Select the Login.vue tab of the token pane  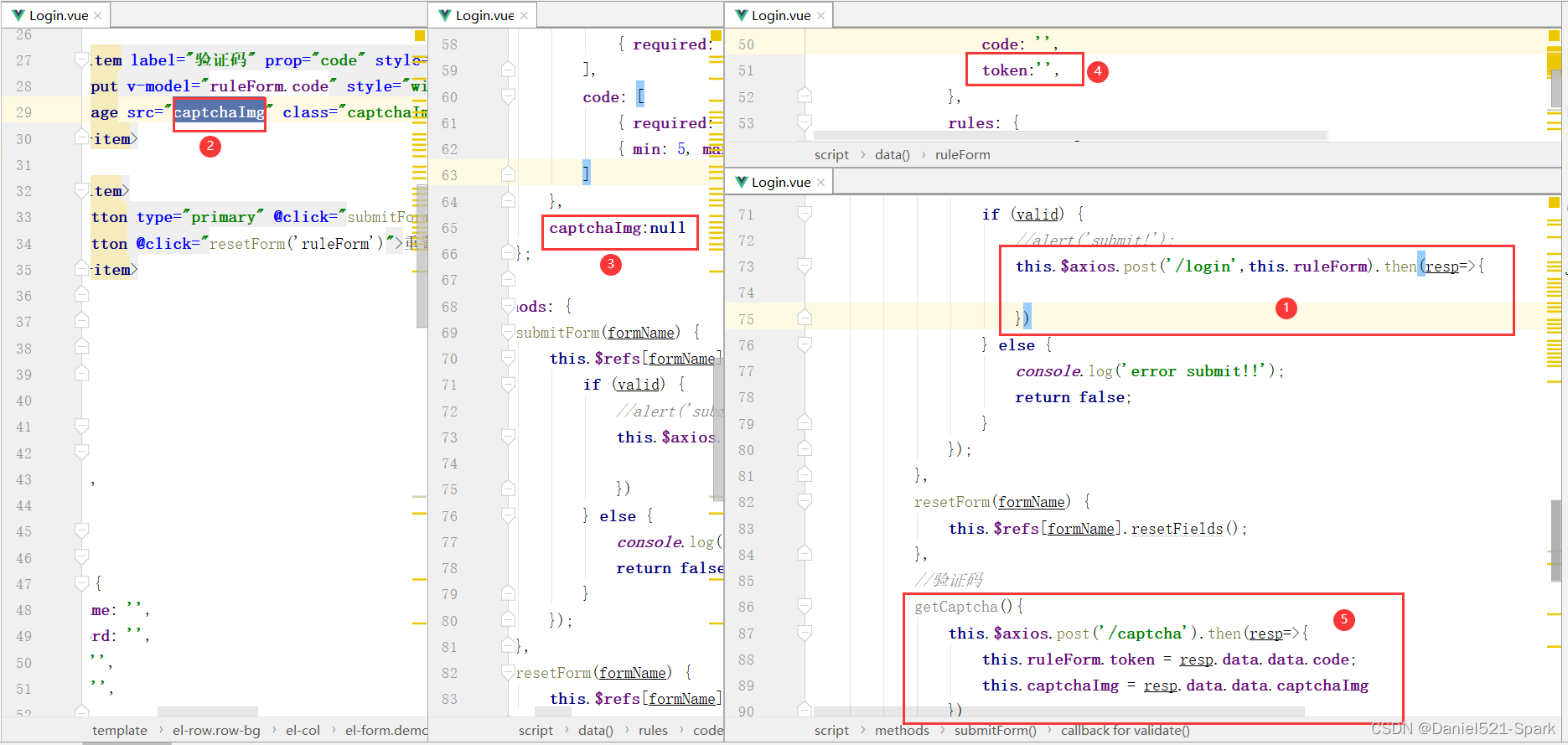click(779, 15)
